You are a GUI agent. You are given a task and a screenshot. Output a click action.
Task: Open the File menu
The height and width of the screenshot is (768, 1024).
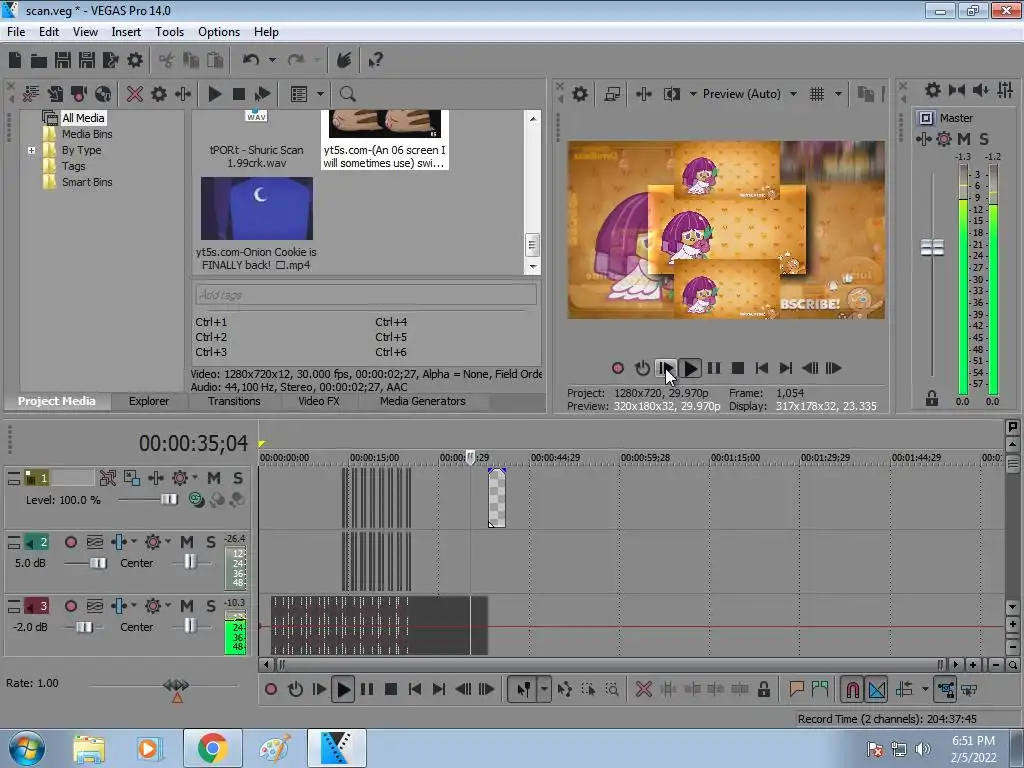tap(16, 32)
